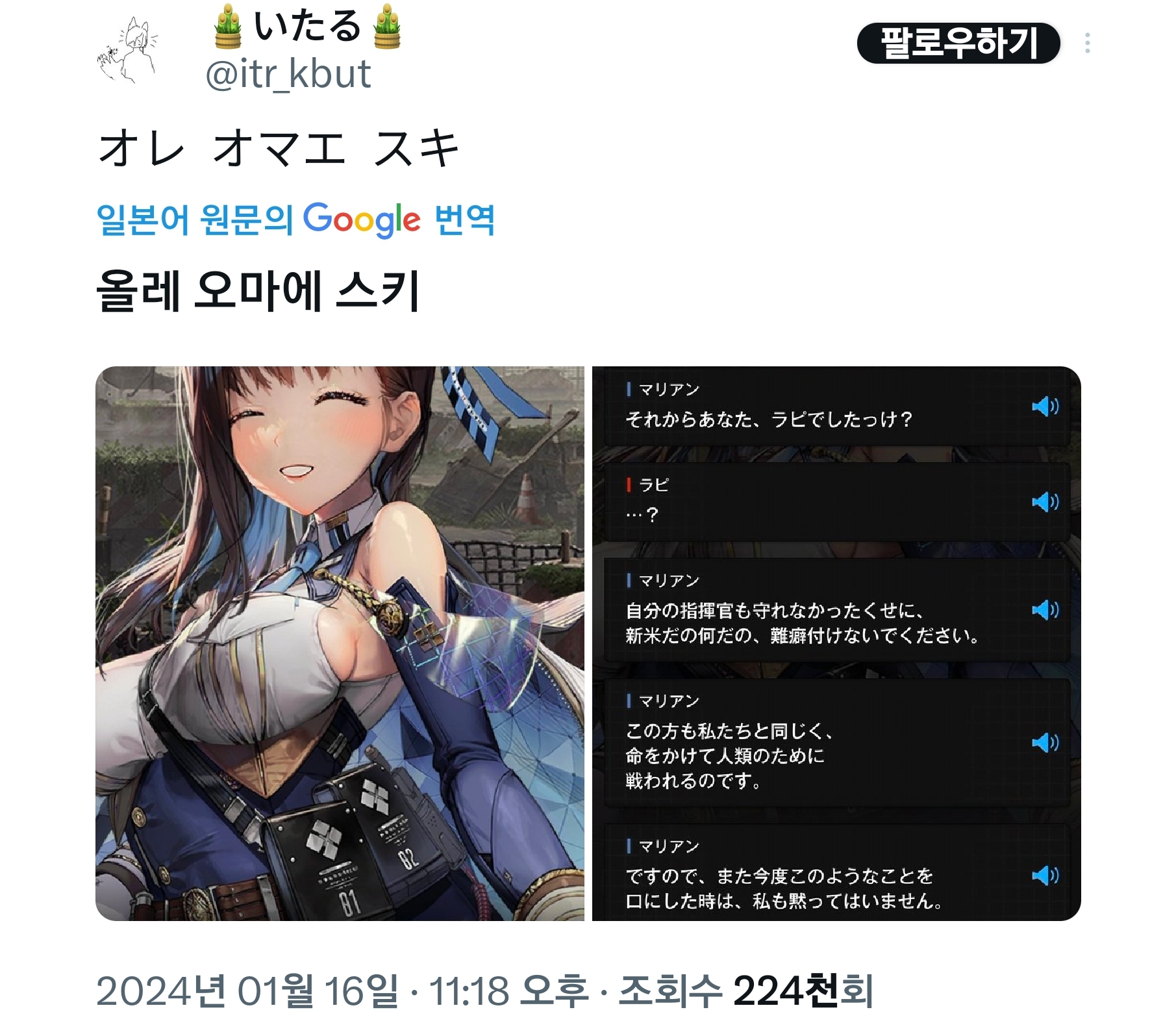The width and height of the screenshot is (1176, 1023).
Task: Click the display name いたる
Action: click(x=307, y=26)
